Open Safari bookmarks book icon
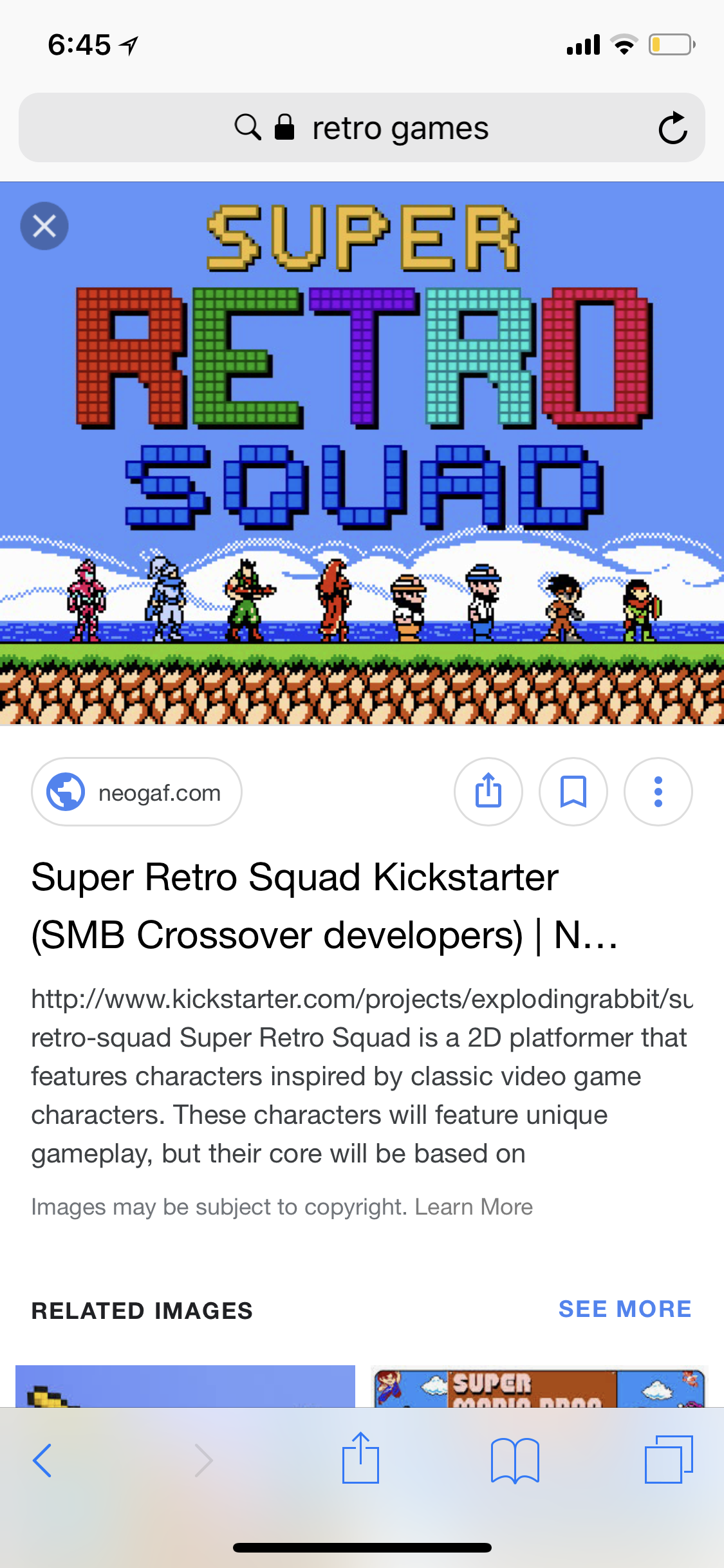This screenshot has height=1568, width=724. [515, 1461]
